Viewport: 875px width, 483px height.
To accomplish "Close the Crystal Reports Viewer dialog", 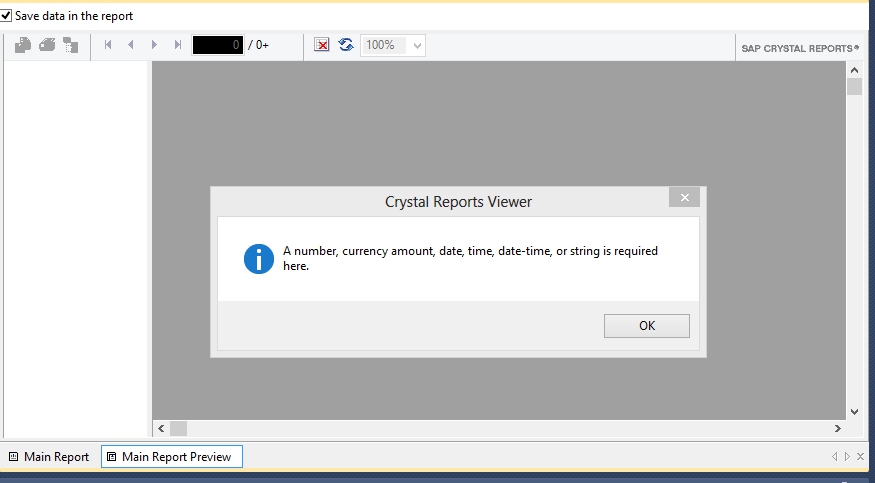I will click(685, 197).
